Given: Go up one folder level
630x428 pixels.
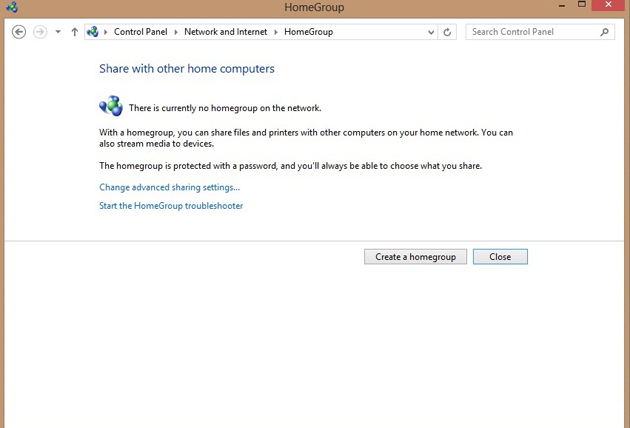Looking at the screenshot, I should (74, 32).
